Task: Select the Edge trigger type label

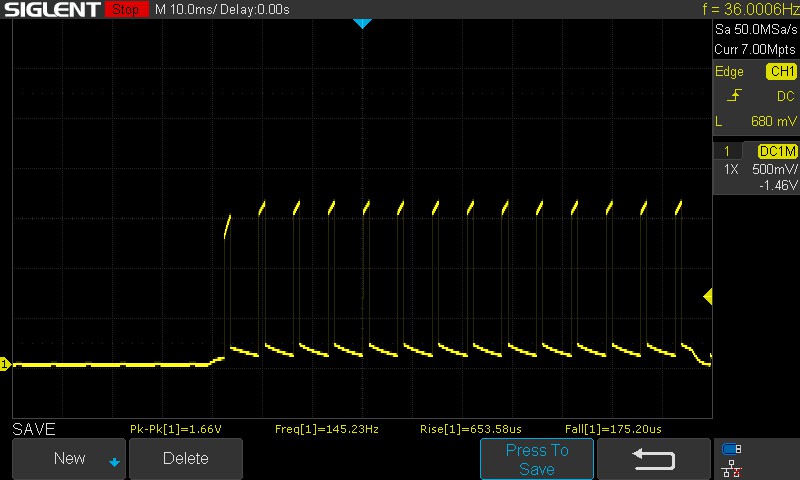Action: pos(729,72)
